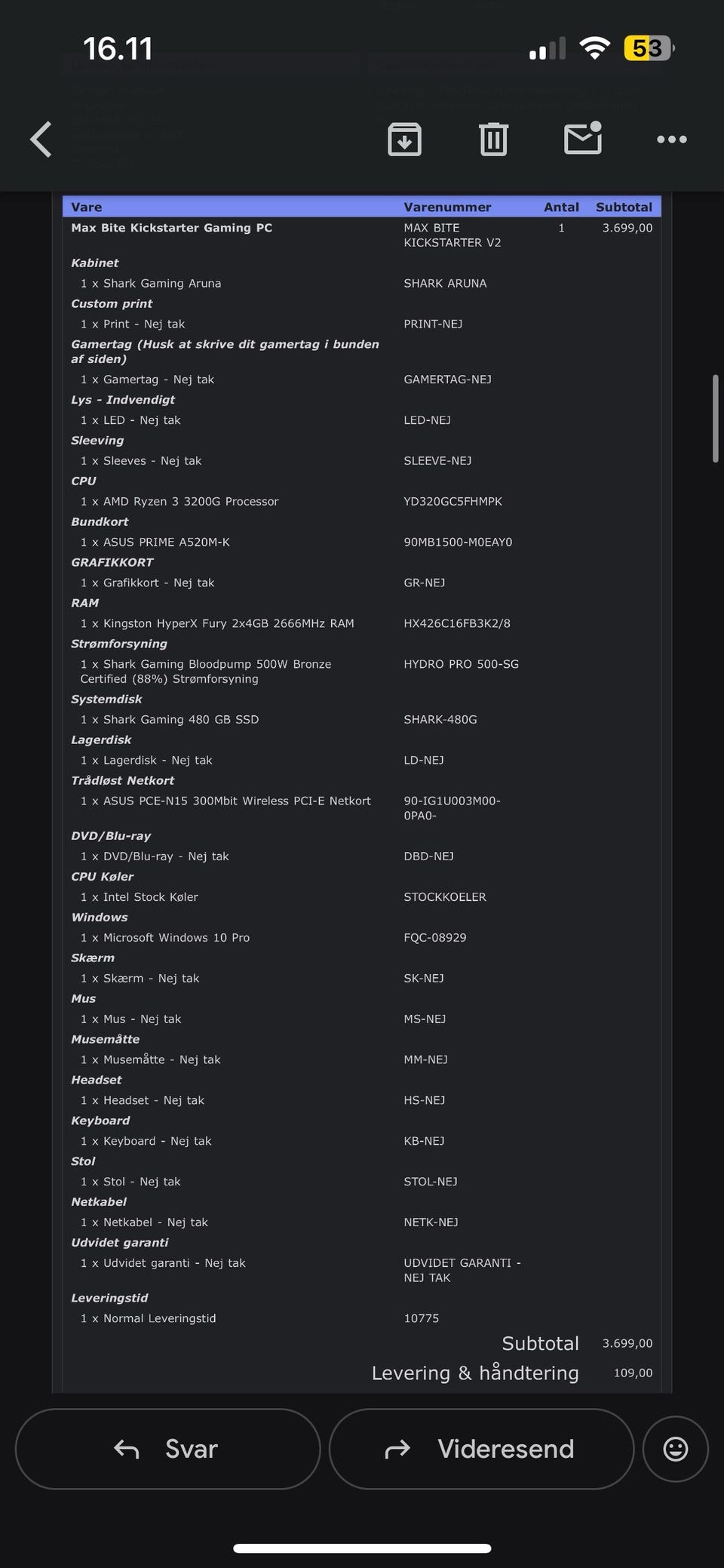Click the email scrollbar handle
Image resolution: width=724 pixels, height=1568 pixels.
click(715, 418)
